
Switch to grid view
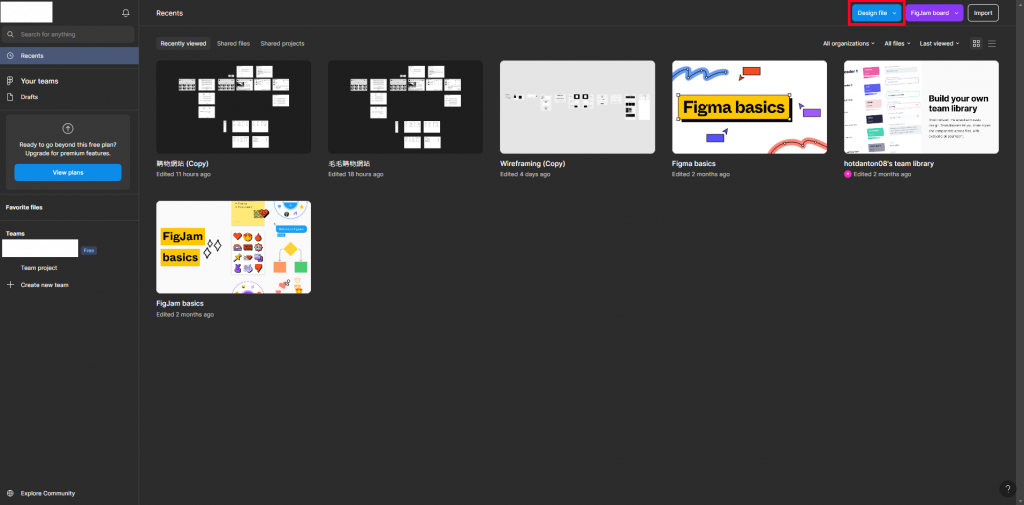click(976, 44)
